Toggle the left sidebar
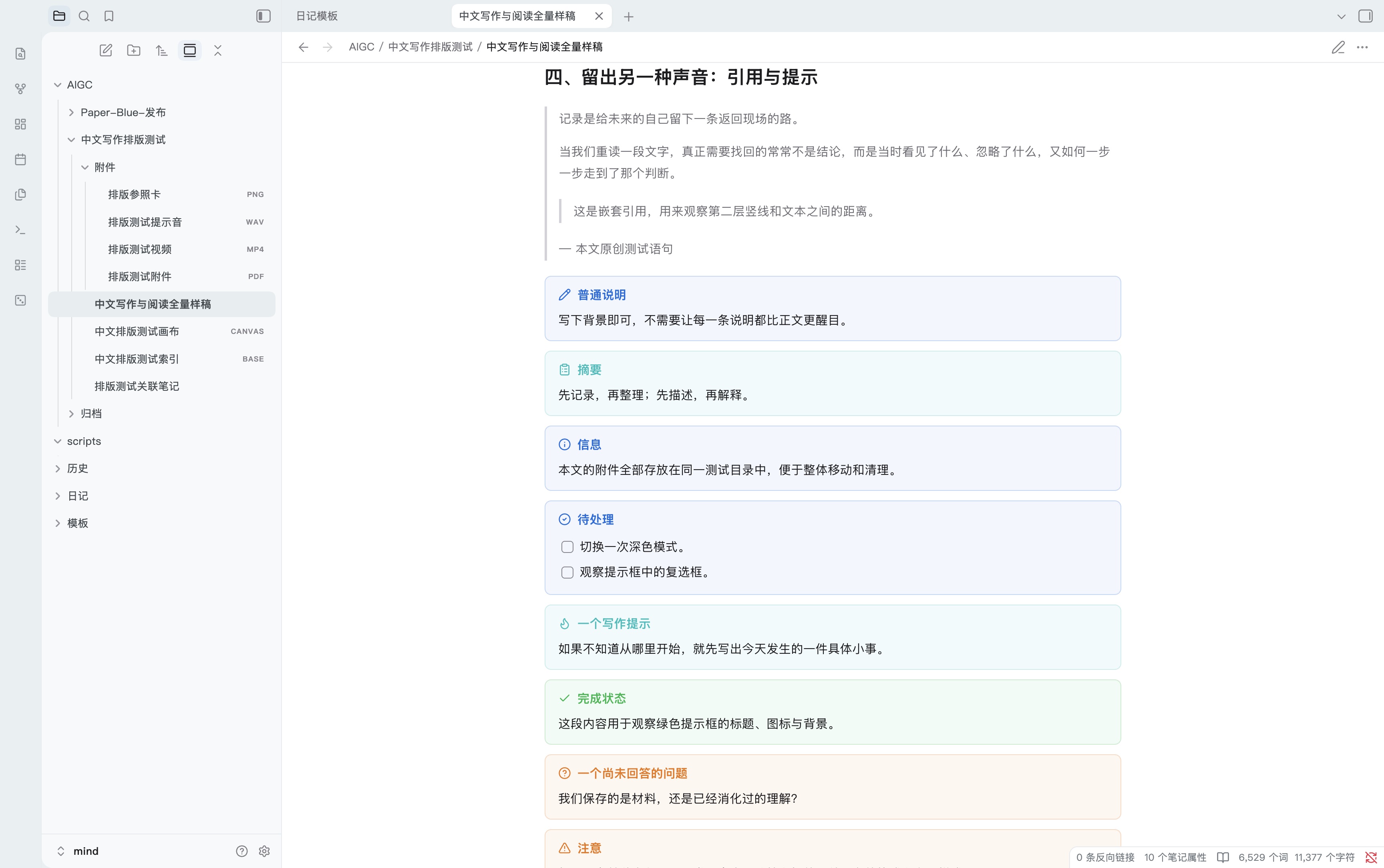Image resolution: width=1384 pixels, height=868 pixels. tap(264, 16)
